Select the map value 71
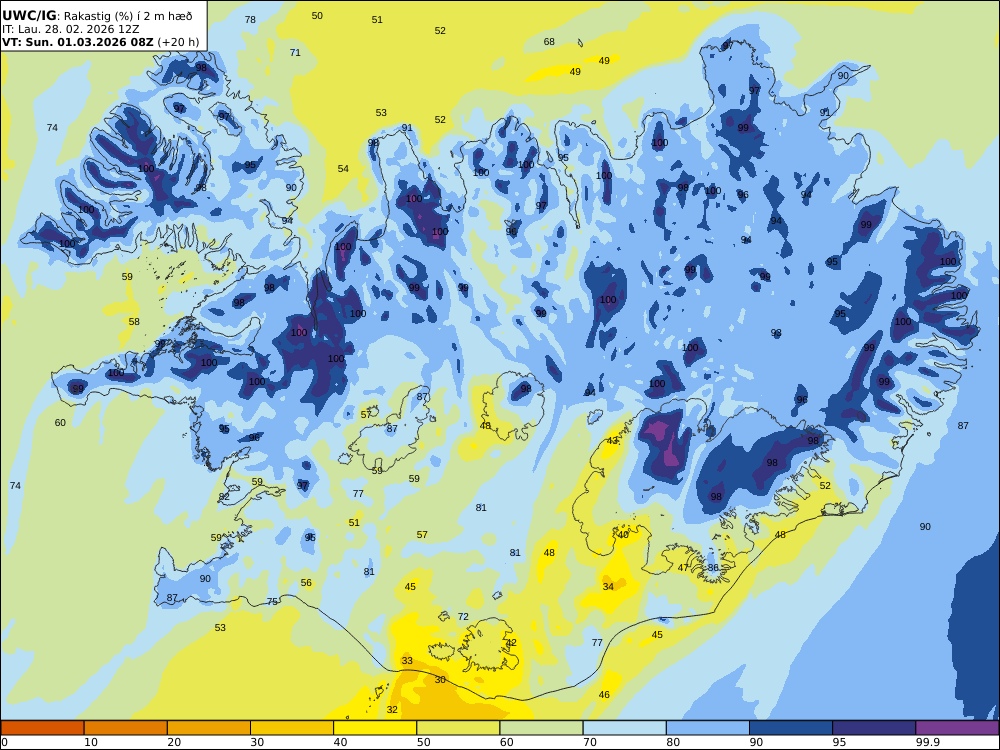This screenshot has width=1000, height=750. point(295,53)
